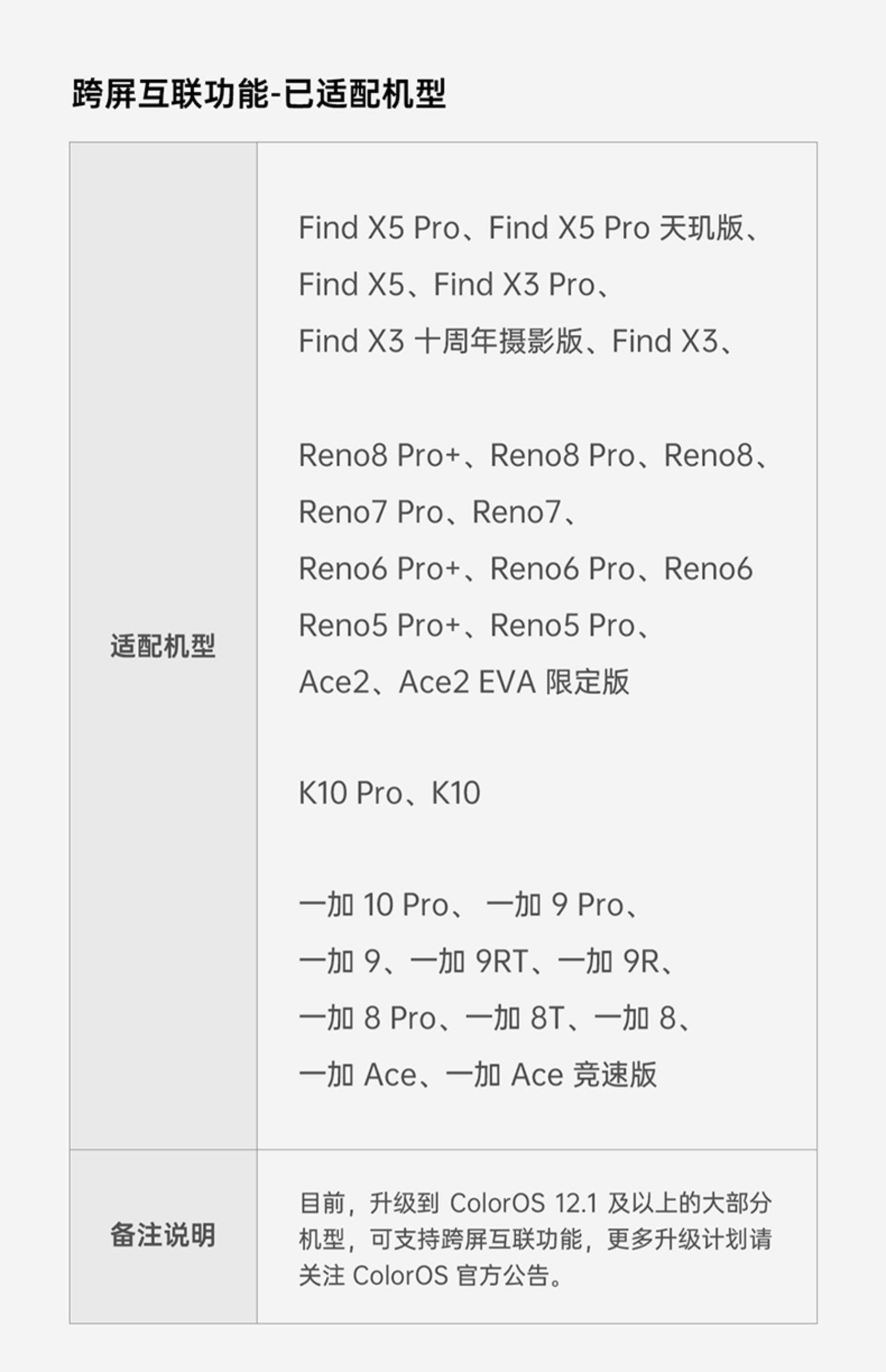The image size is (886, 1372).
Task: Click Find X3 十周年摄影版 entry
Action: coord(440,342)
